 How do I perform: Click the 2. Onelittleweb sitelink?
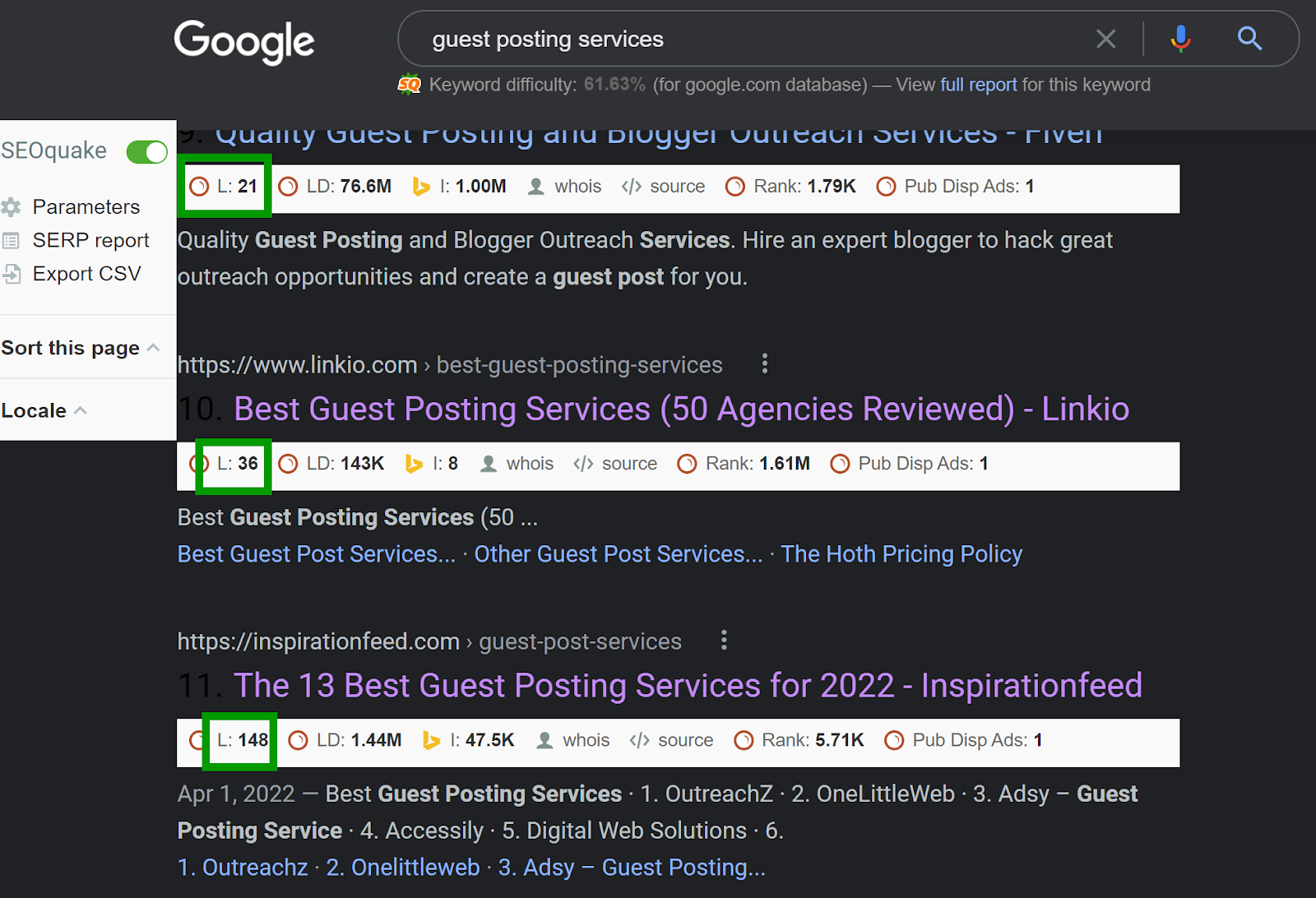point(403,868)
